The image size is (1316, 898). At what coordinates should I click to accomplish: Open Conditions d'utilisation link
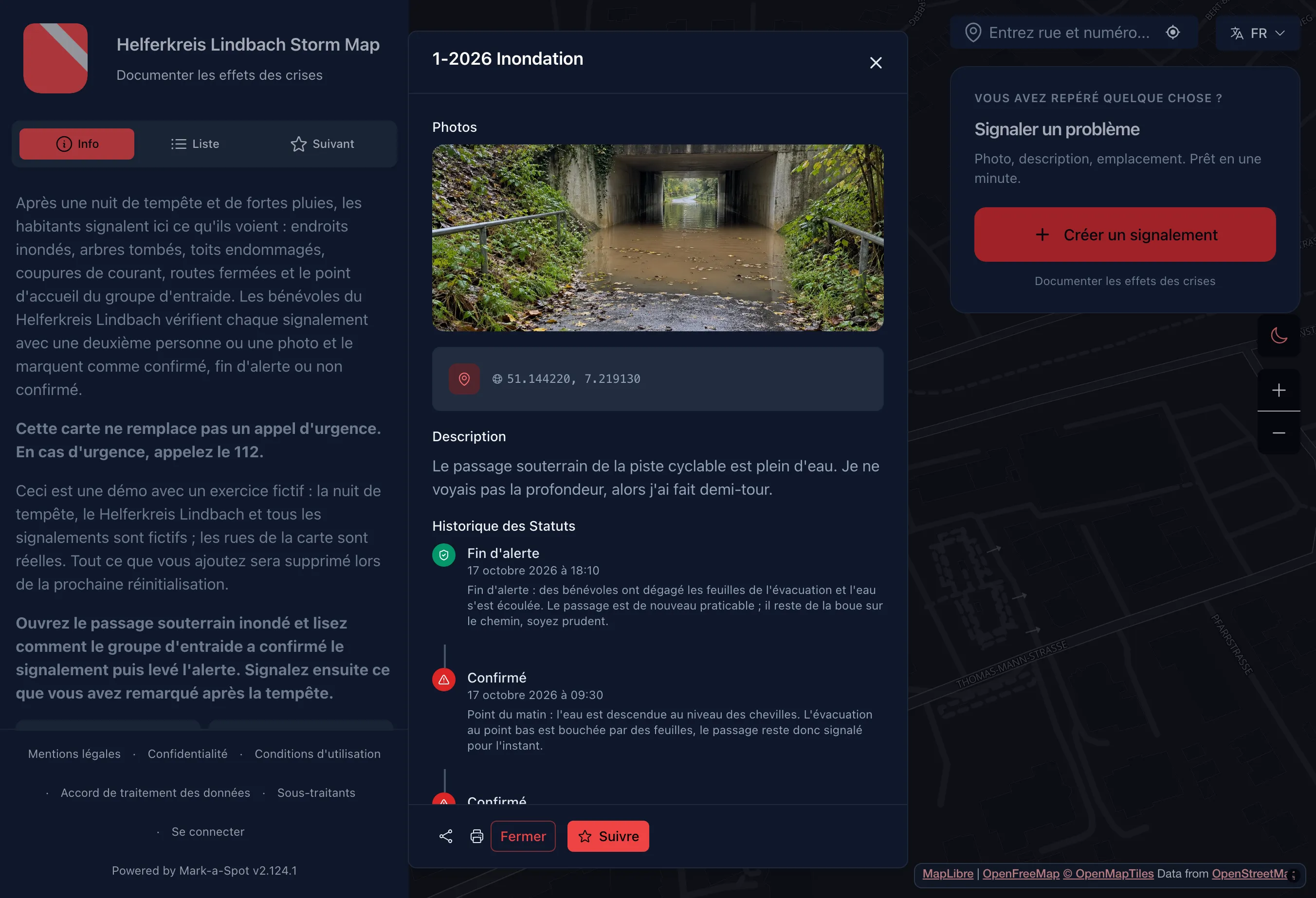point(317,754)
